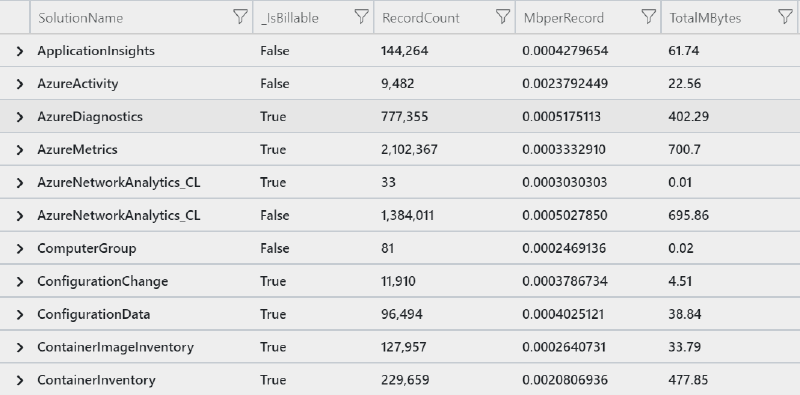This screenshot has width=800, height=395.
Task: Sort by the SolutionName column header
Action: tap(81, 18)
